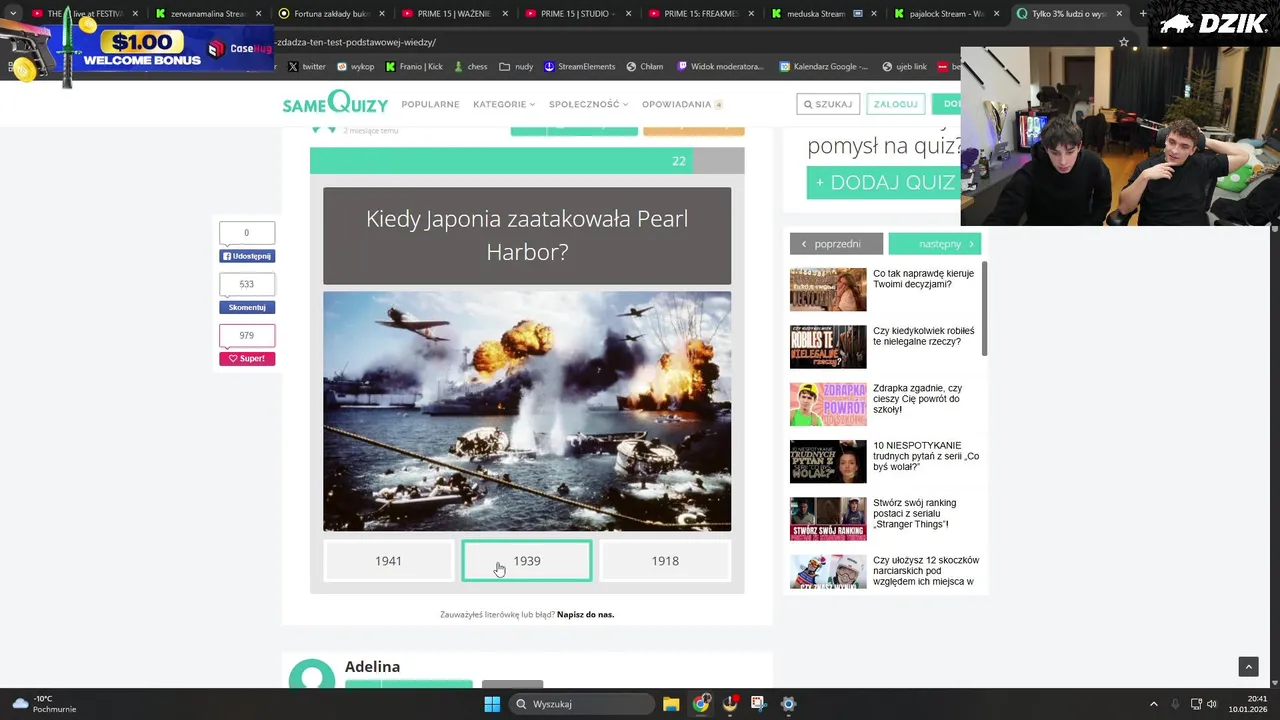Open the chess bookmark

tap(470, 66)
